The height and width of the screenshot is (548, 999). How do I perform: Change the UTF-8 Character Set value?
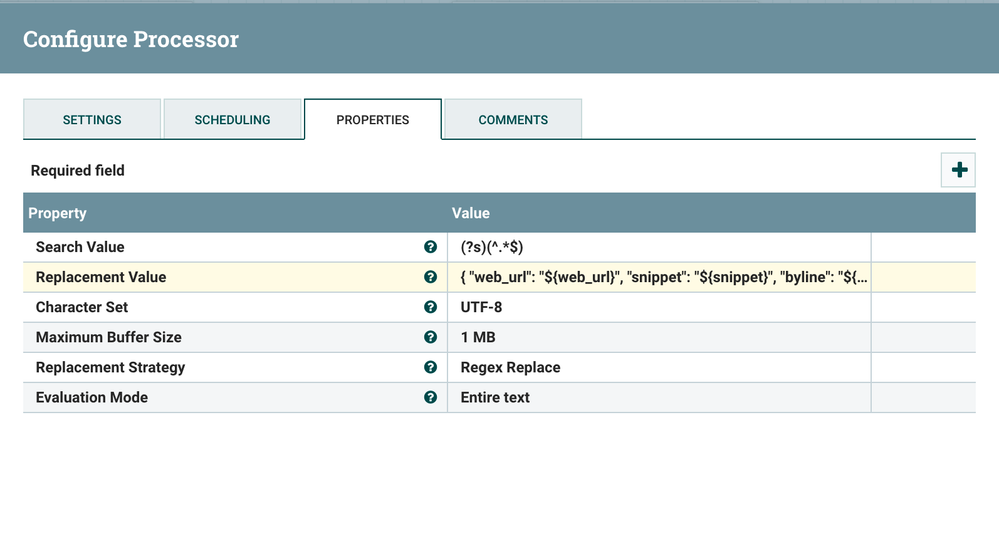pos(660,307)
